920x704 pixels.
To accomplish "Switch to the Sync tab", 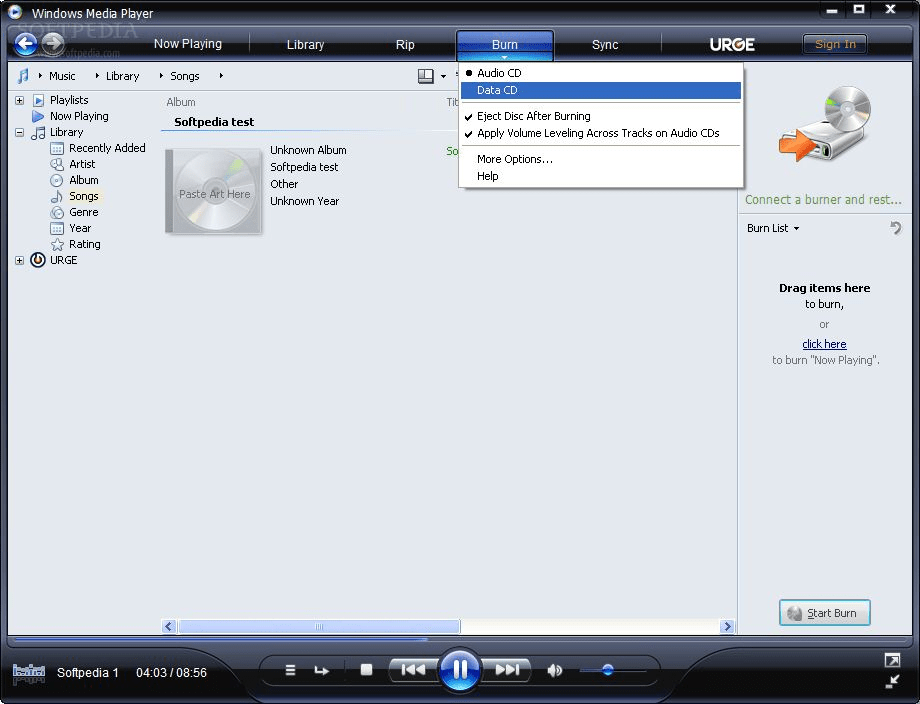I will (605, 44).
